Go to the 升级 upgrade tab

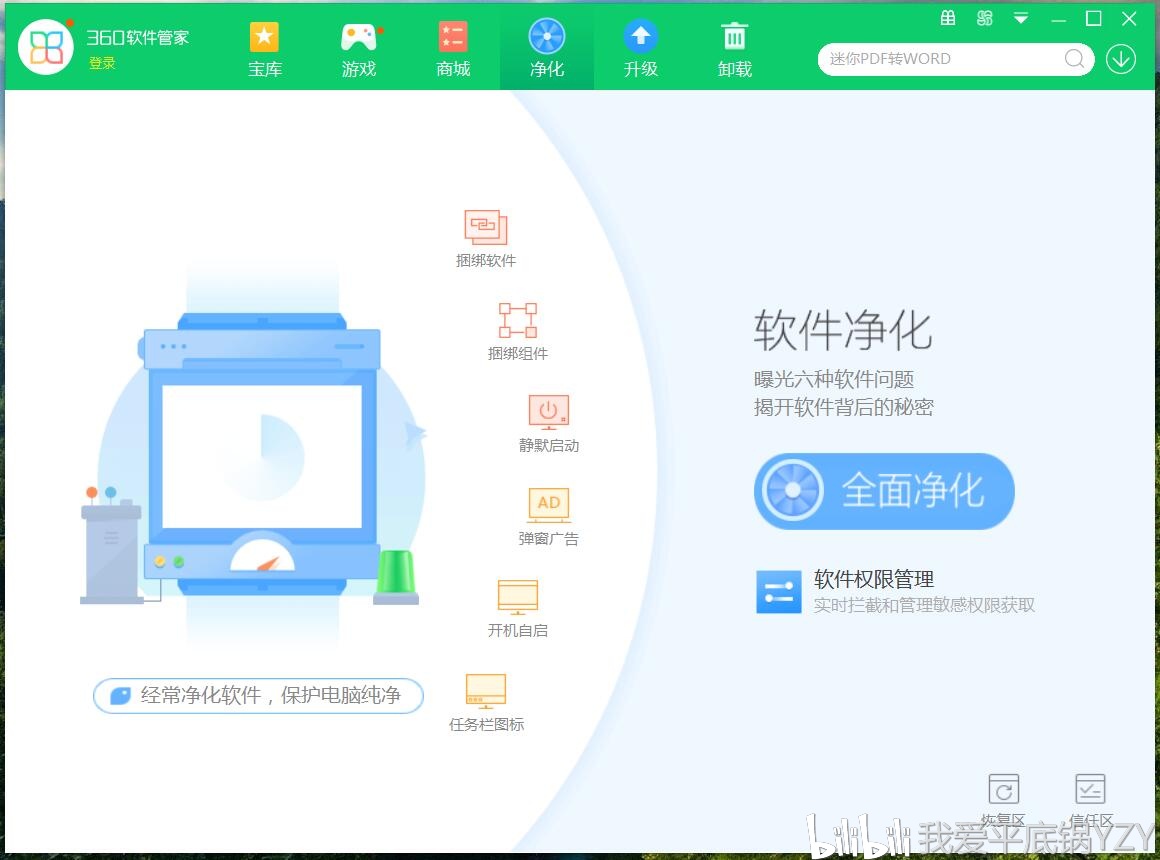point(641,50)
